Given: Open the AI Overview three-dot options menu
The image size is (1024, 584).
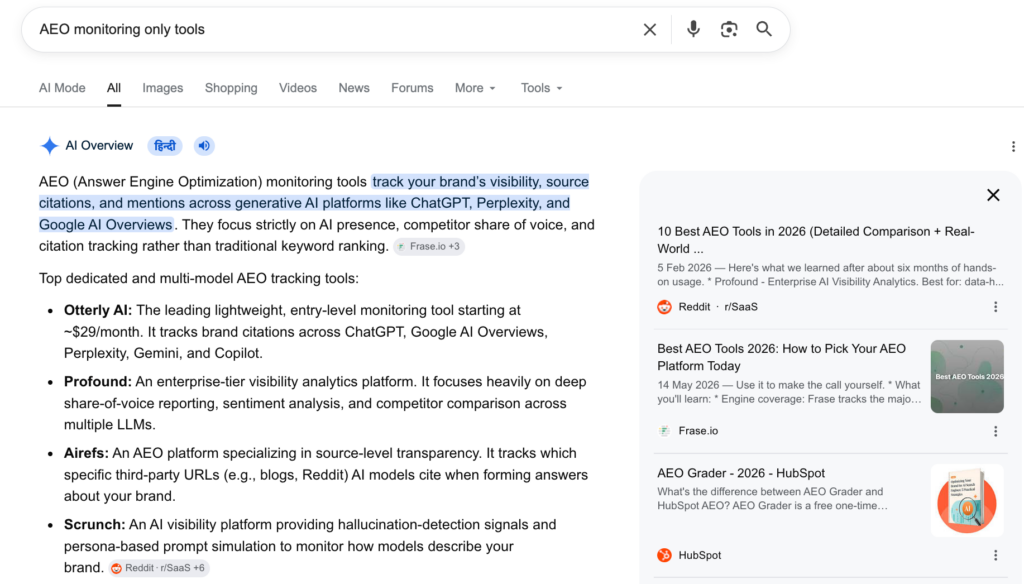Looking at the screenshot, I should coord(1013,146).
